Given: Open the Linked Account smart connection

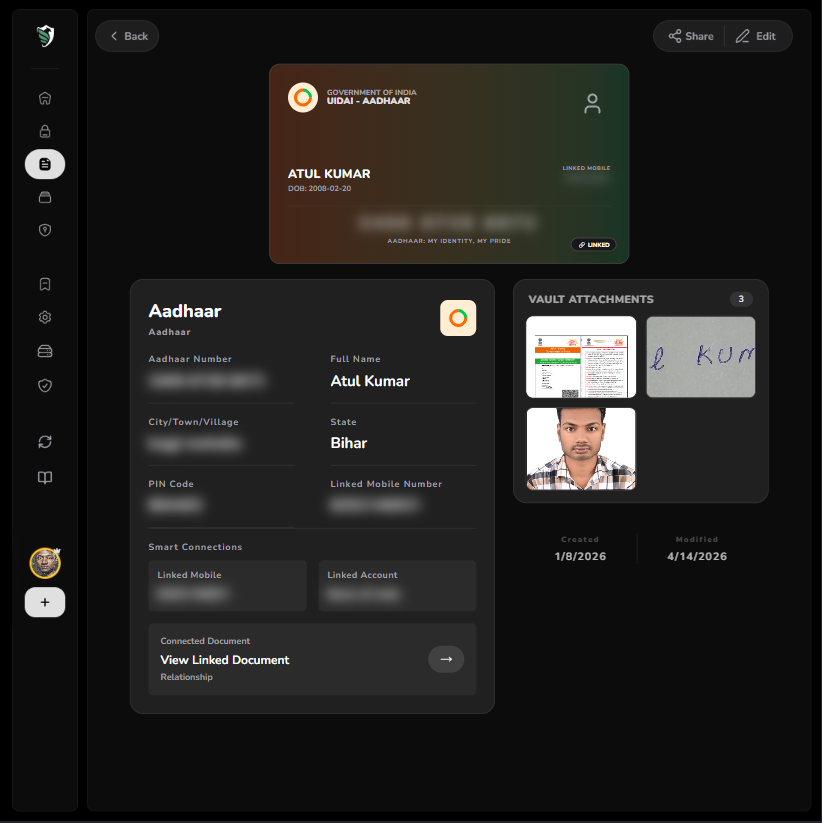Looking at the screenshot, I should click(x=397, y=586).
